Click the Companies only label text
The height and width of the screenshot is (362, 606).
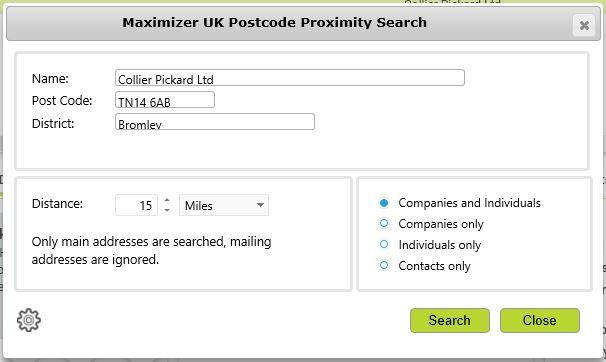[441, 224]
